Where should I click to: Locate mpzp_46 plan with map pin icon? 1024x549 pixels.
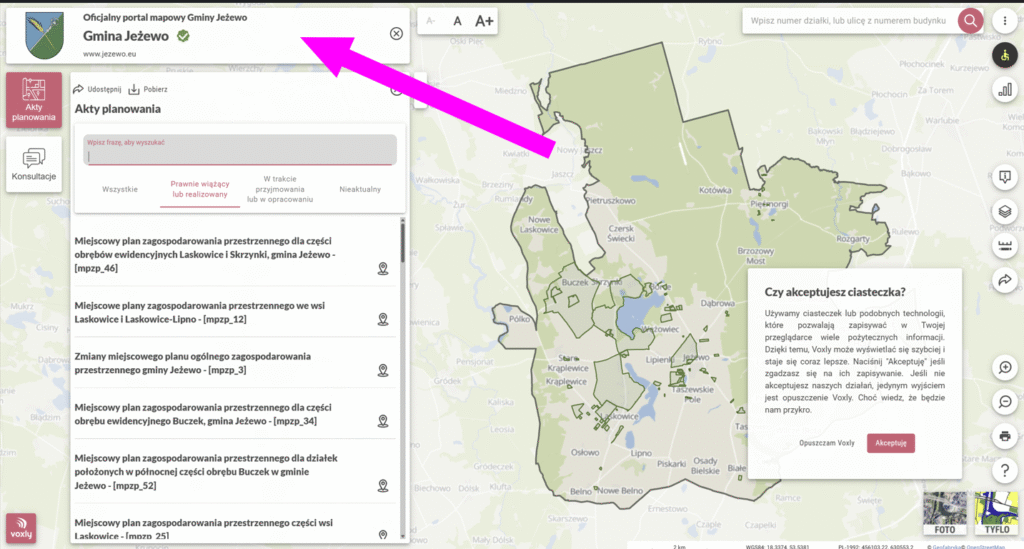click(x=382, y=268)
